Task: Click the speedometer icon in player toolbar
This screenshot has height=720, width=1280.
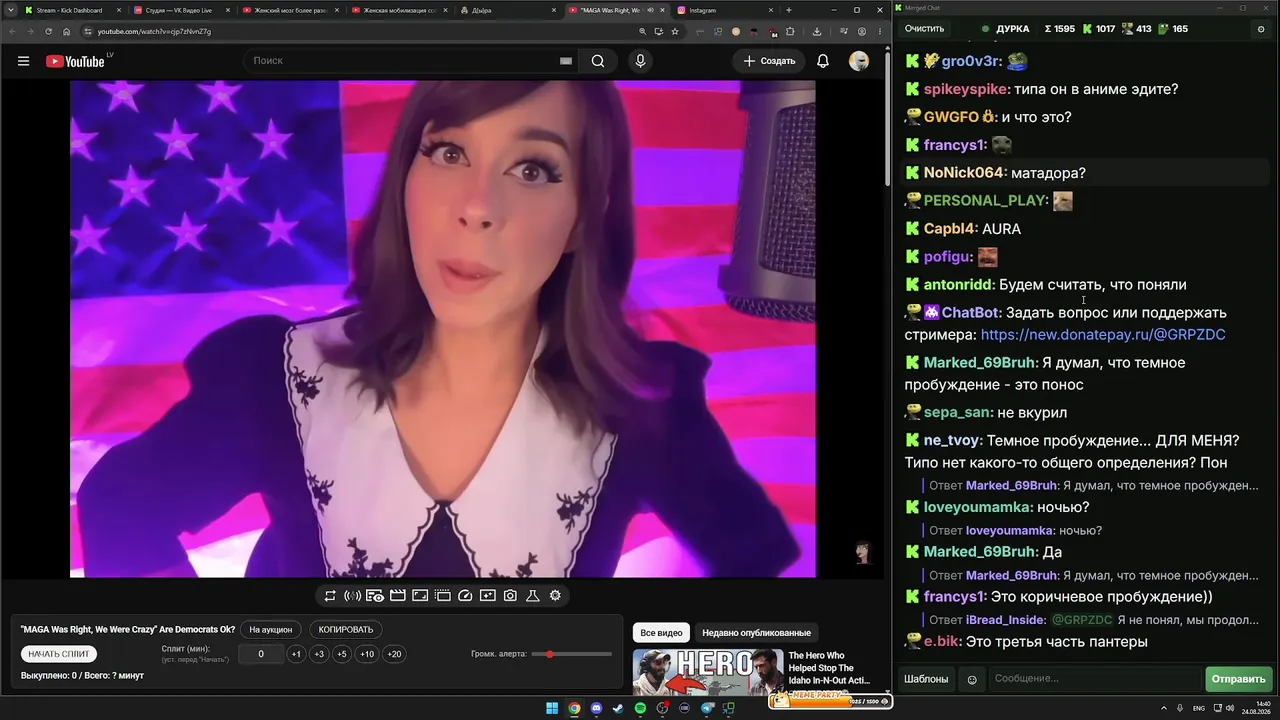Action: [x=465, y=596]
